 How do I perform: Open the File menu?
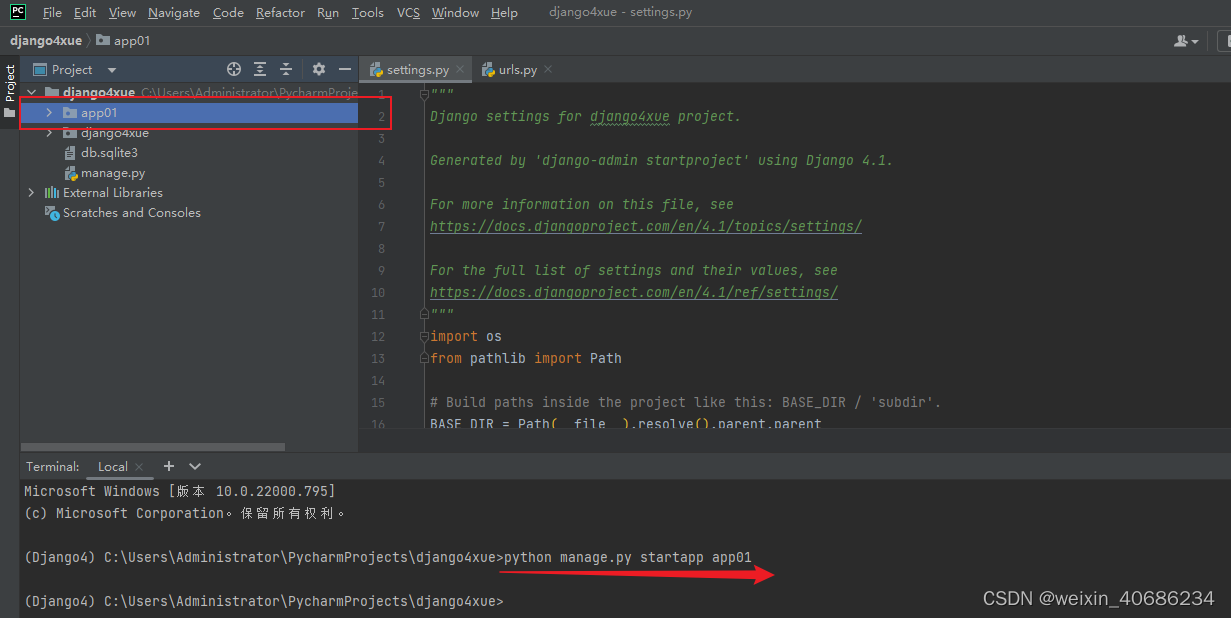(x=52, y=13)
